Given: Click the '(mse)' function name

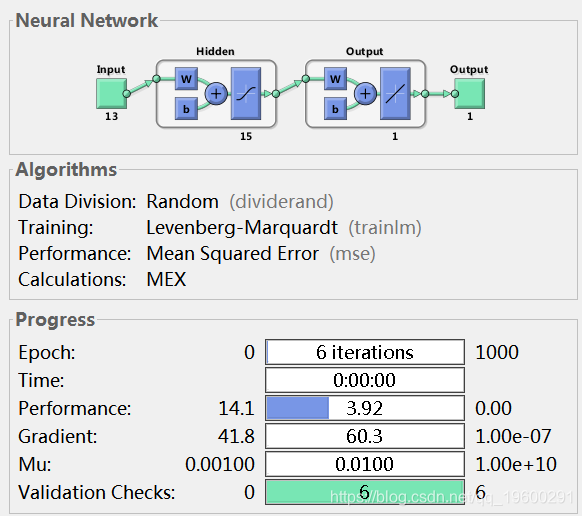Looking at the screenshot, I should (352, 254).
